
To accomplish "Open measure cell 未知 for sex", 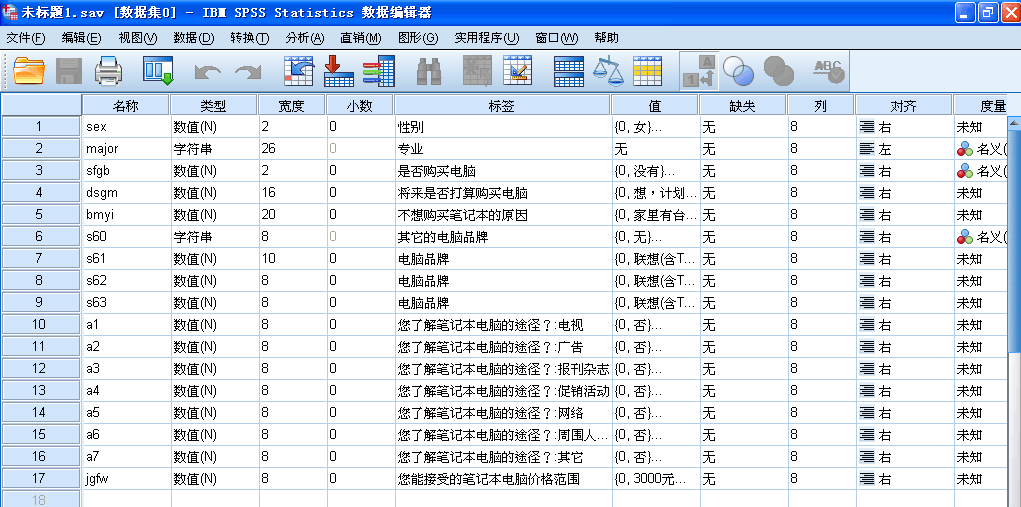I will click(980, 127).
